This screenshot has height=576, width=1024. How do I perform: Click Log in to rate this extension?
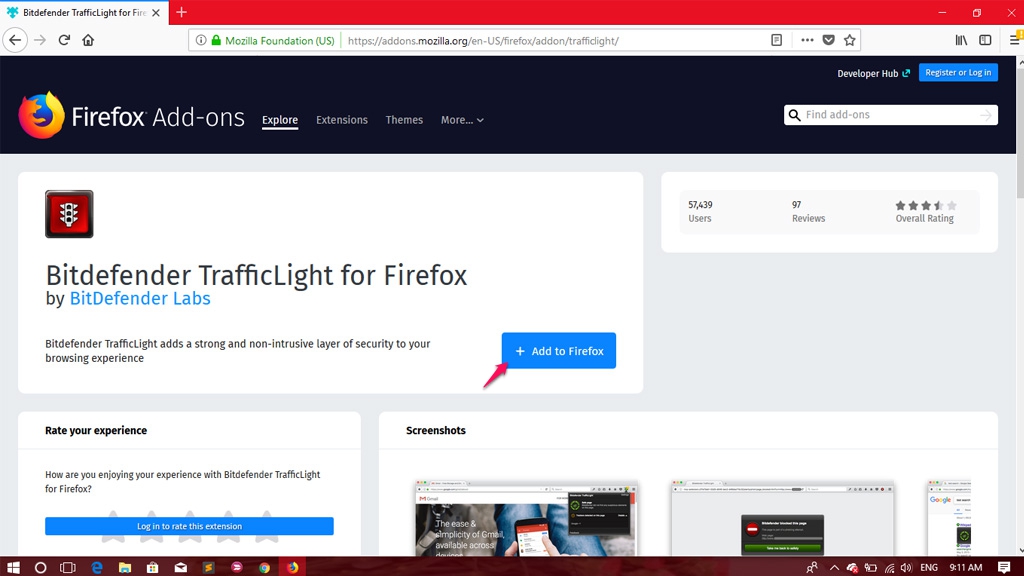(189, 526)
